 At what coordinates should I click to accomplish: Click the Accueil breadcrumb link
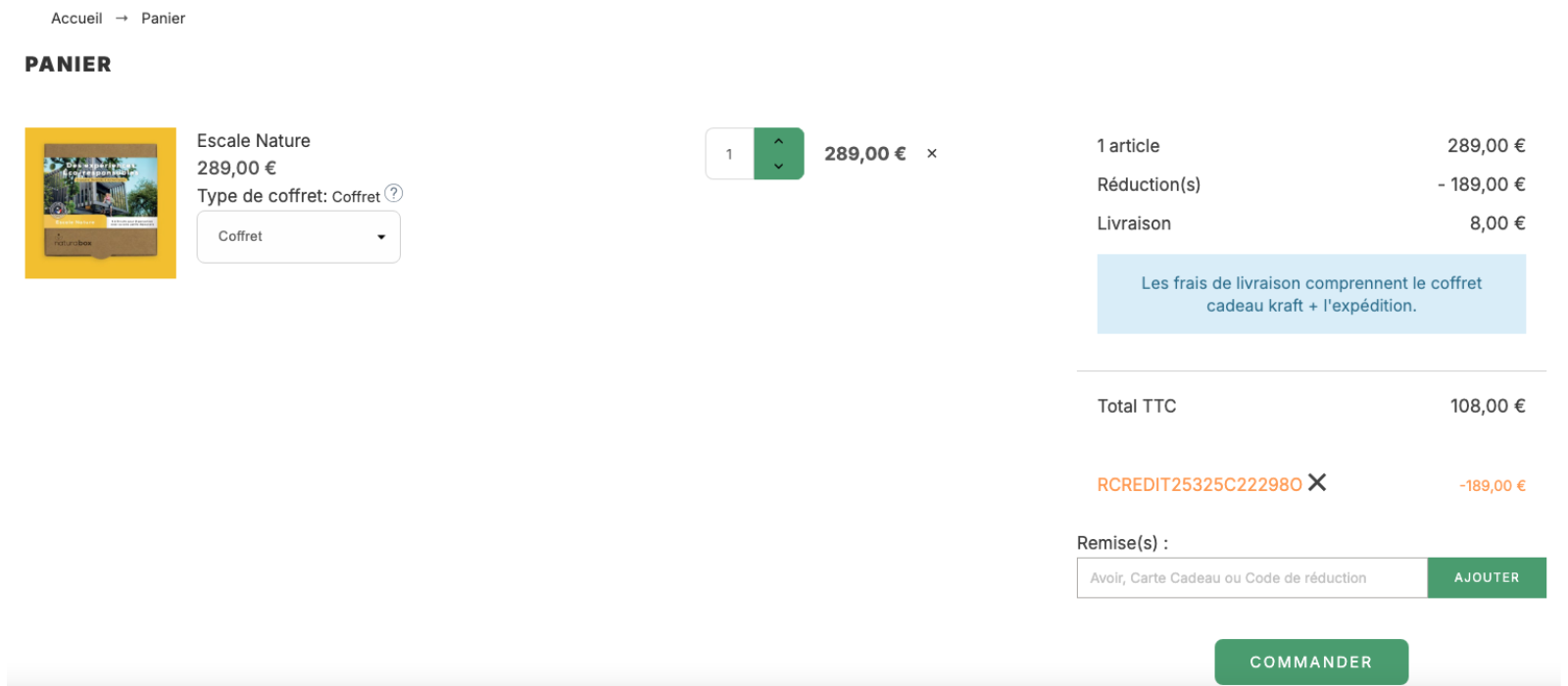[x=76, y=19]
